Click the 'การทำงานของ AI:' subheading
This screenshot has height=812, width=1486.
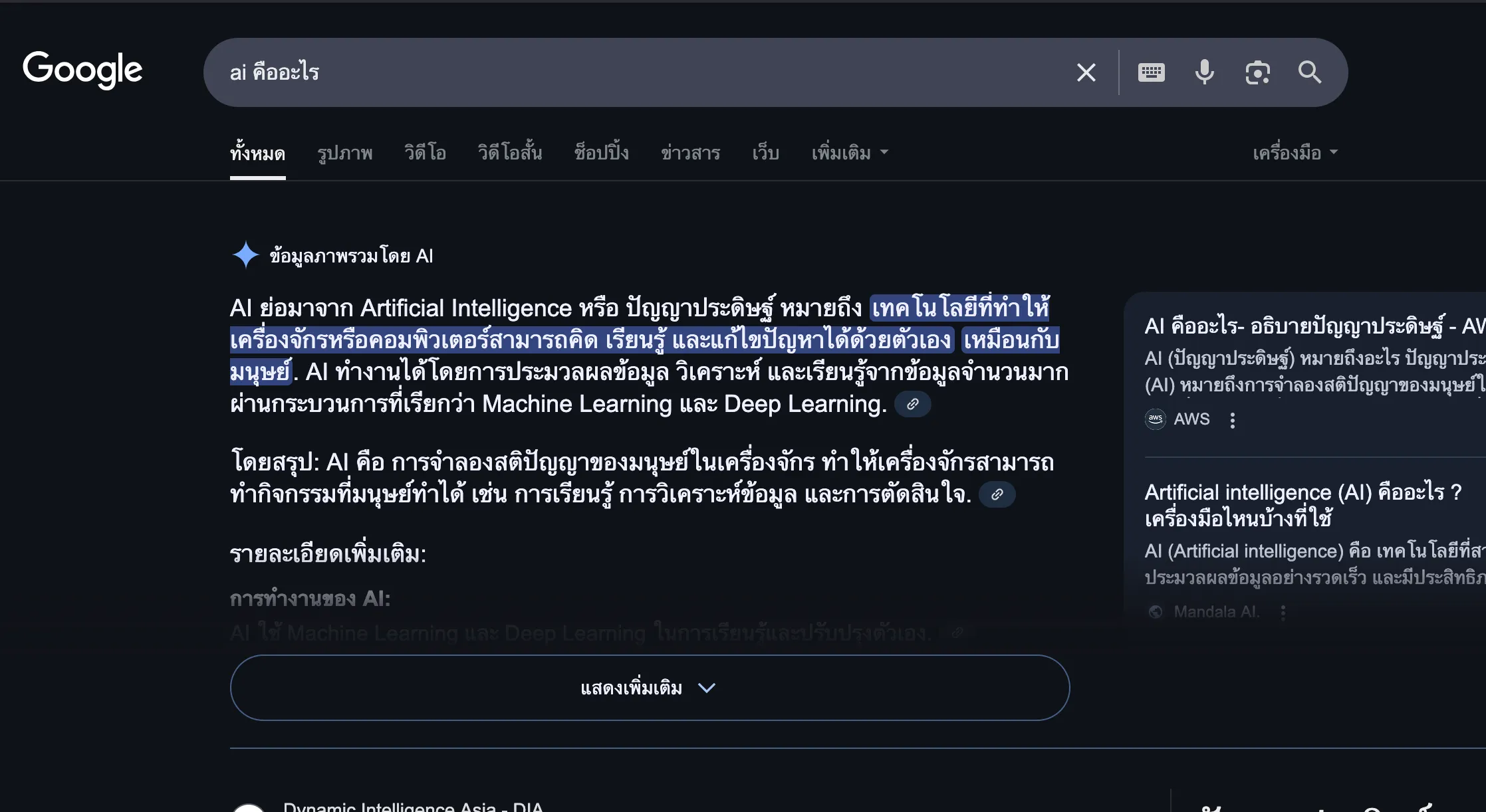(x=310, y=599)
